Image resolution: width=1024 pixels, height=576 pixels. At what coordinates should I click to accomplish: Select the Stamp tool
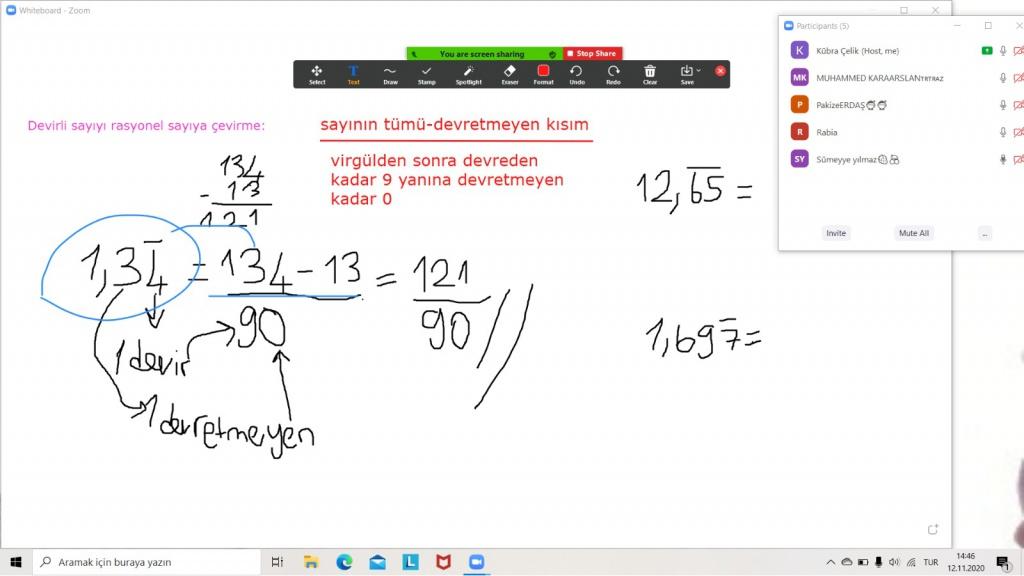coord(427,74)
